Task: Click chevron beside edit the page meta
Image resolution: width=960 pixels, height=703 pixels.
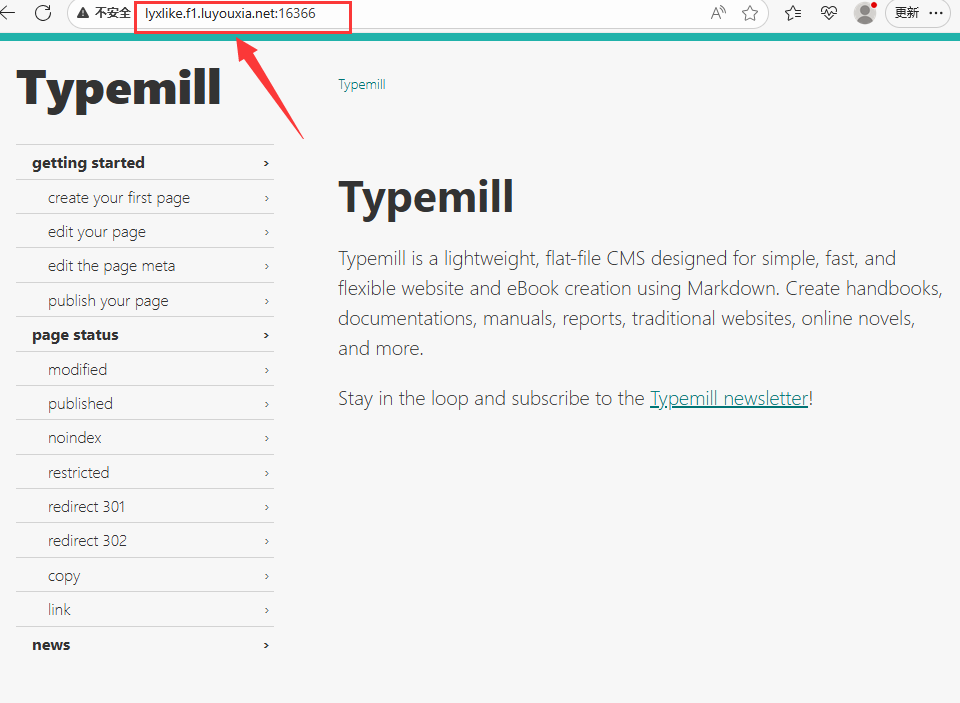Action: [x=266, y=266]
